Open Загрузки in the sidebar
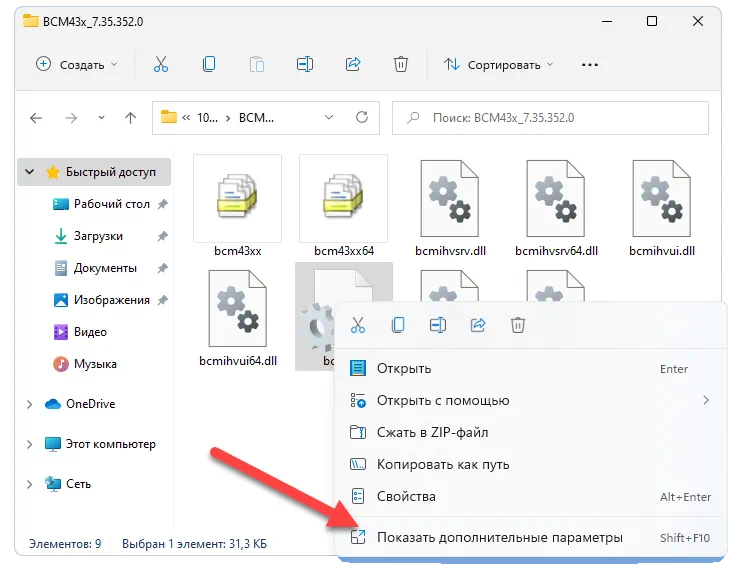 [98, 236]
